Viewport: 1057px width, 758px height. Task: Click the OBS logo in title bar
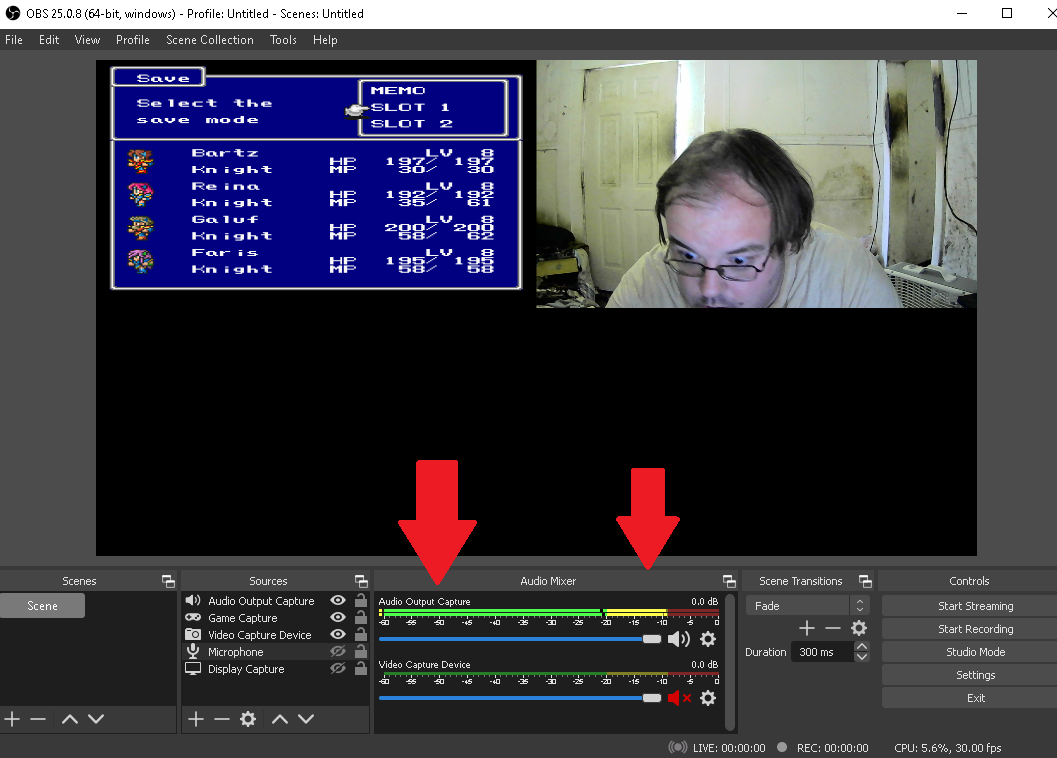pos(13,13)
